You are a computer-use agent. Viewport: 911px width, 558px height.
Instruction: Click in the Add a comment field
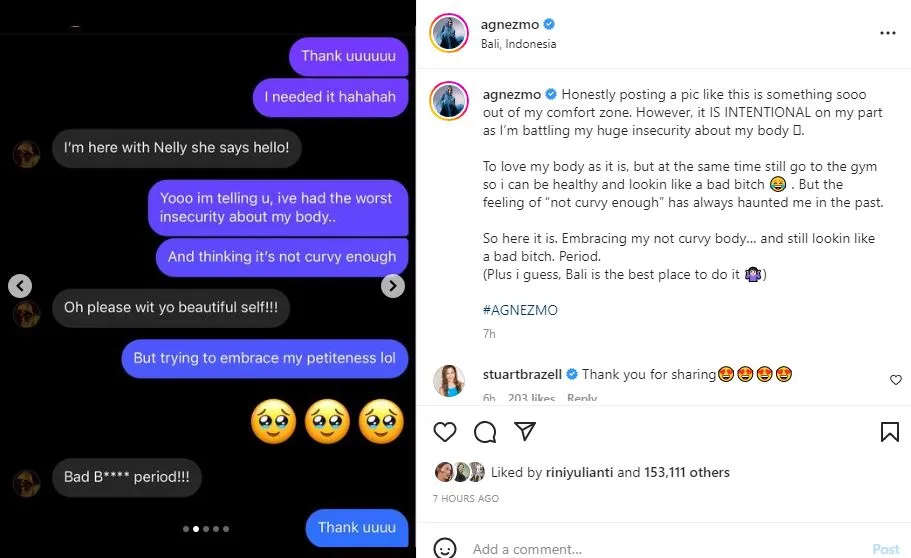(662, 549)
